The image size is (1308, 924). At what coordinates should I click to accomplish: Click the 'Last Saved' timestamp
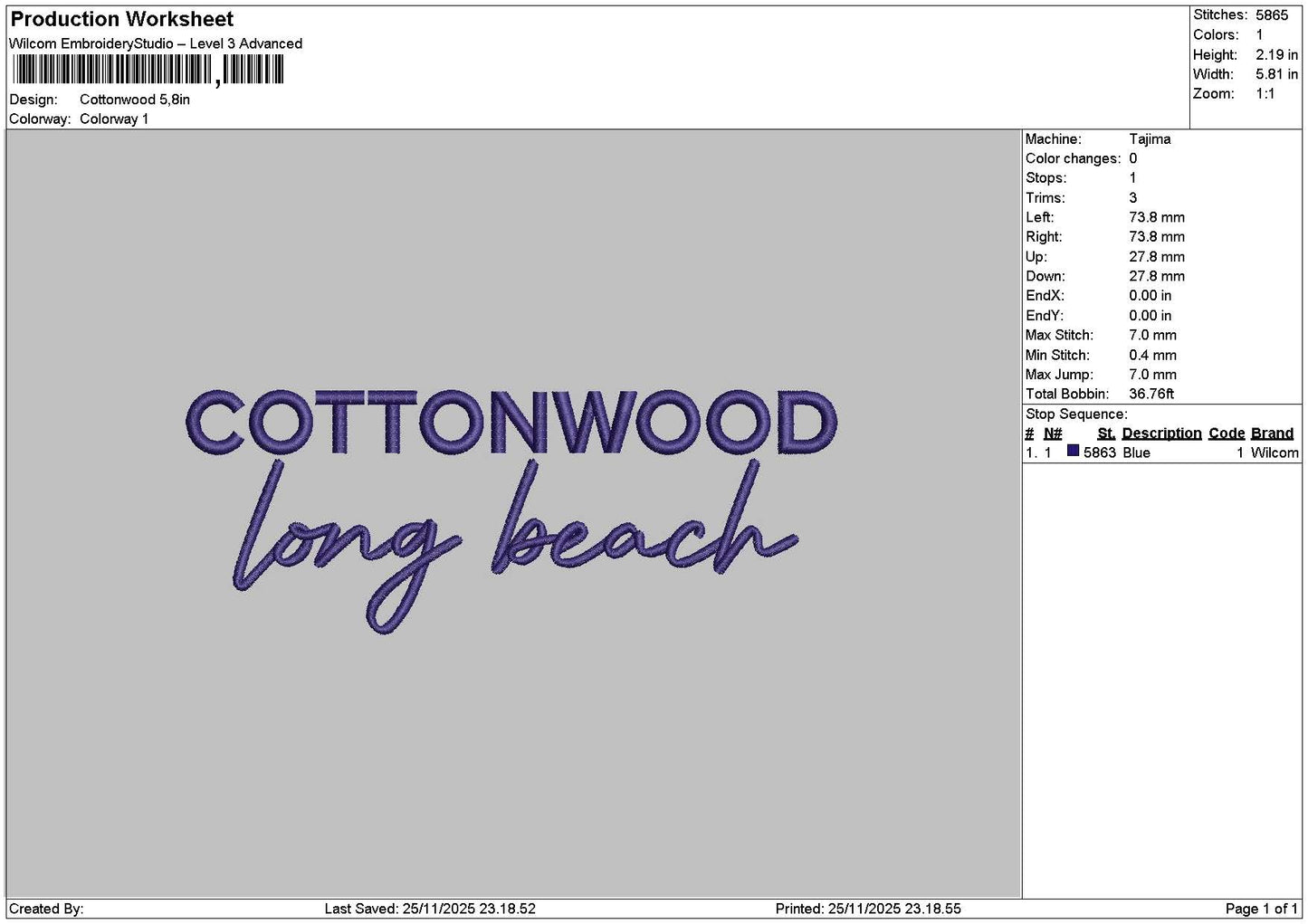[430, 909]
